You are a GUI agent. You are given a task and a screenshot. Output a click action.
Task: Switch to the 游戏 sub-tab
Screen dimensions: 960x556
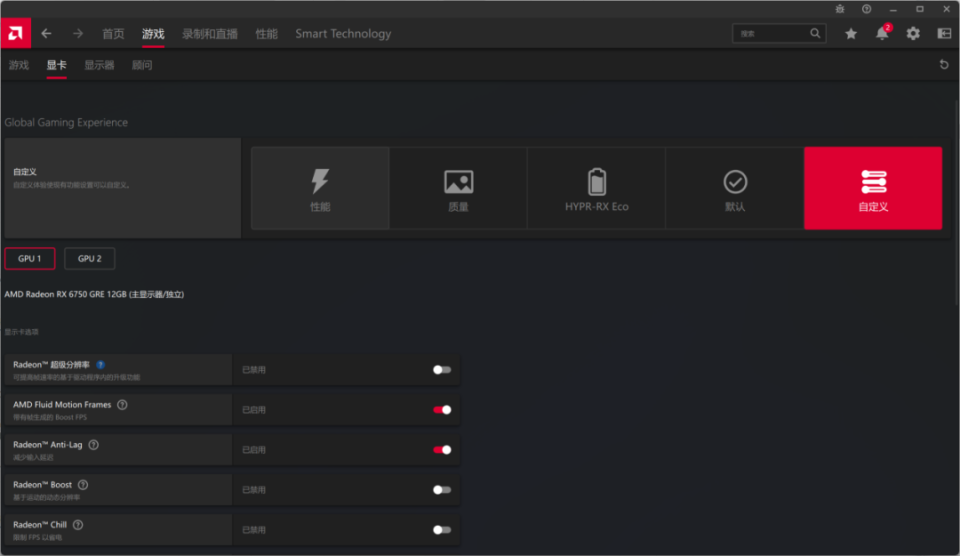19,65
